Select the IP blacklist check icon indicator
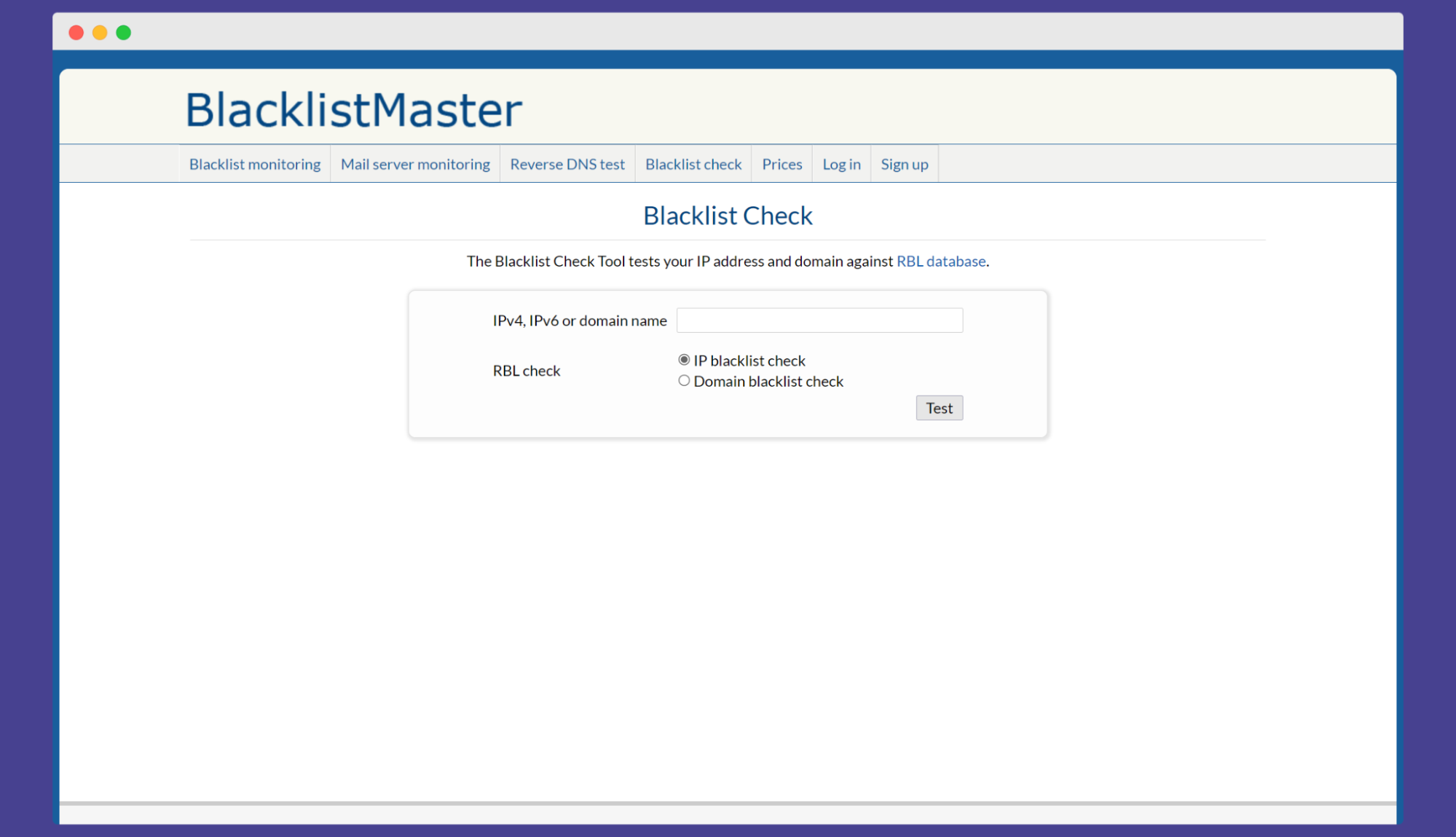Screen dimensions: 1456x837 (683, 360)
